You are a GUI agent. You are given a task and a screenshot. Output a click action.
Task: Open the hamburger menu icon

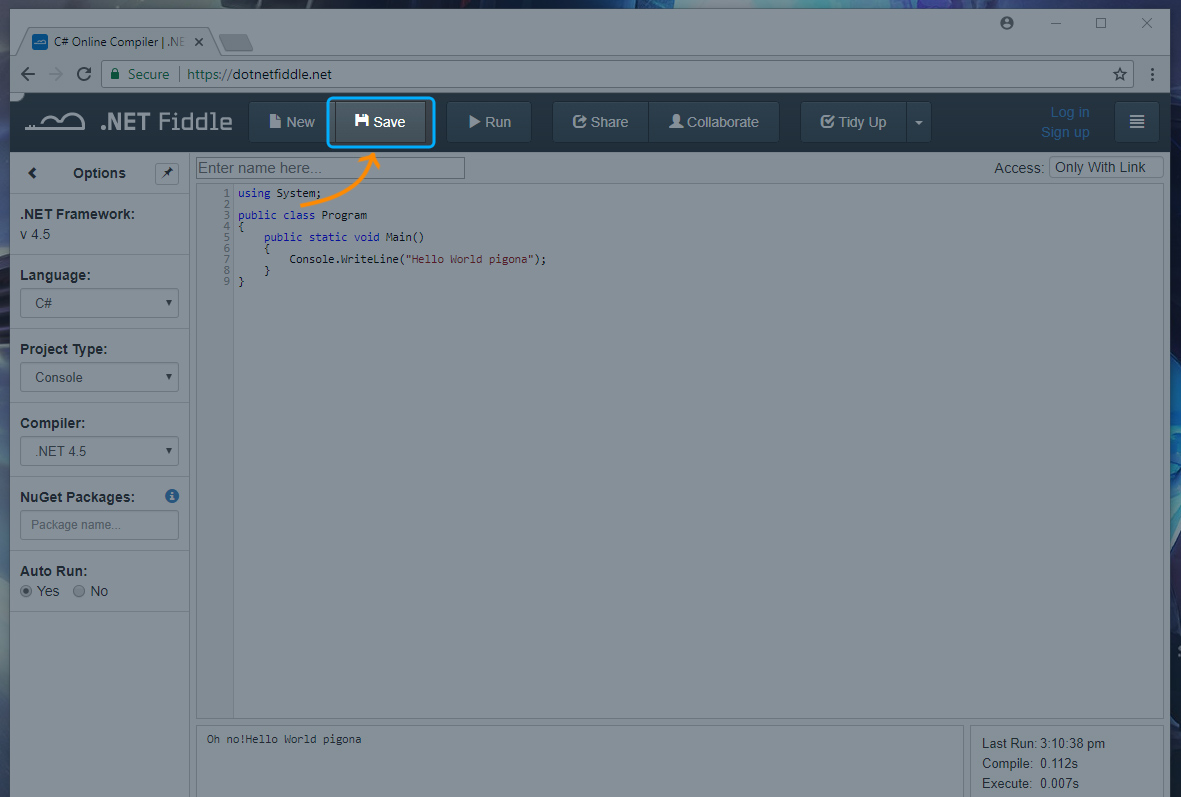(x=1136, y=122)
